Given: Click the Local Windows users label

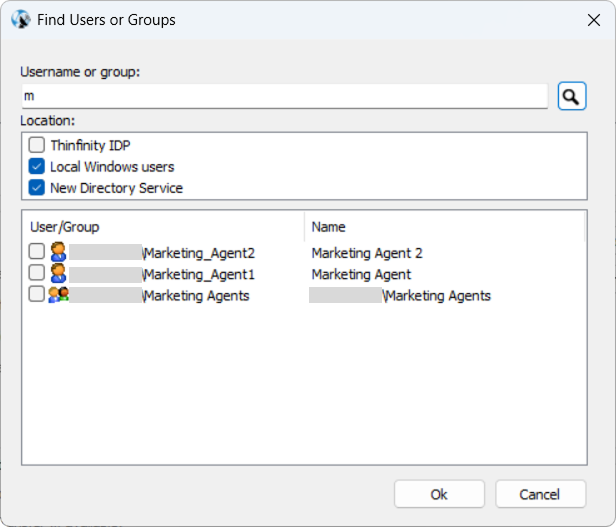Looking at the screenshot, I should click(112, 167).
